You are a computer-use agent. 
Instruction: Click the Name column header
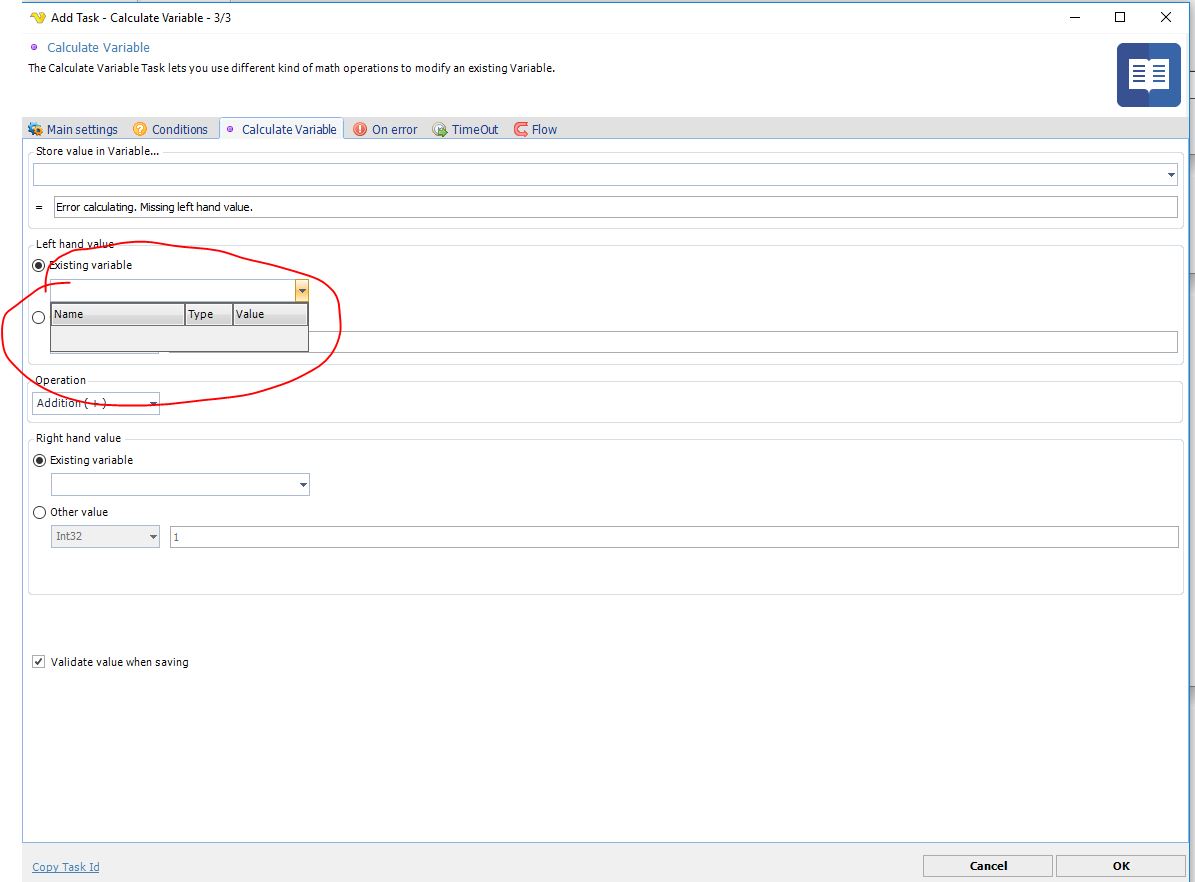click(117, 315)
